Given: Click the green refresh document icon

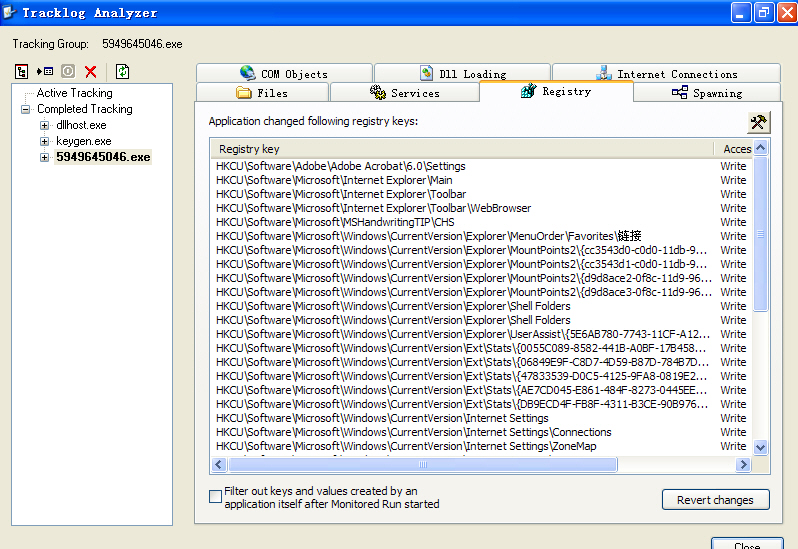Looking at the screenshot, I should 122,71.
